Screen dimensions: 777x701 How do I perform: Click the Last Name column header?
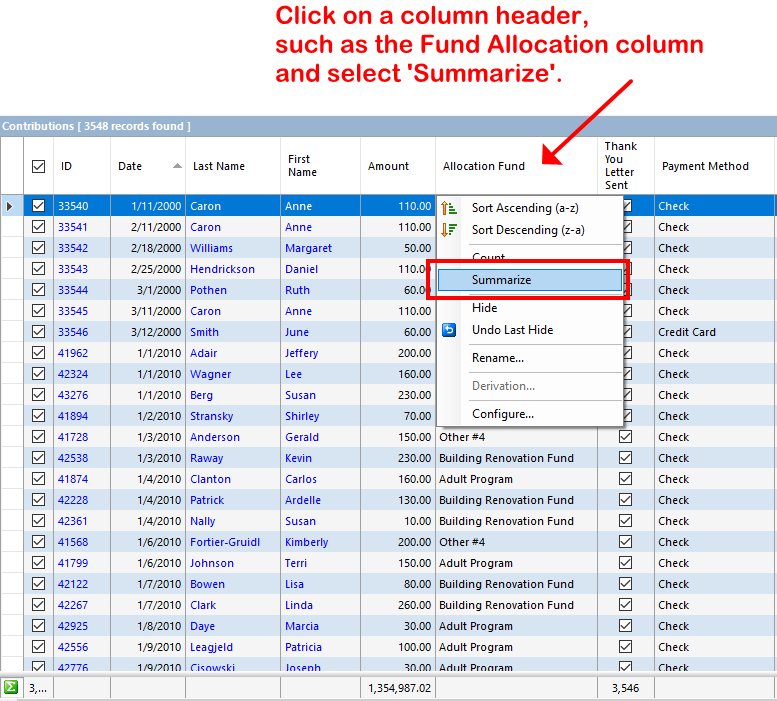pos(219,167)
